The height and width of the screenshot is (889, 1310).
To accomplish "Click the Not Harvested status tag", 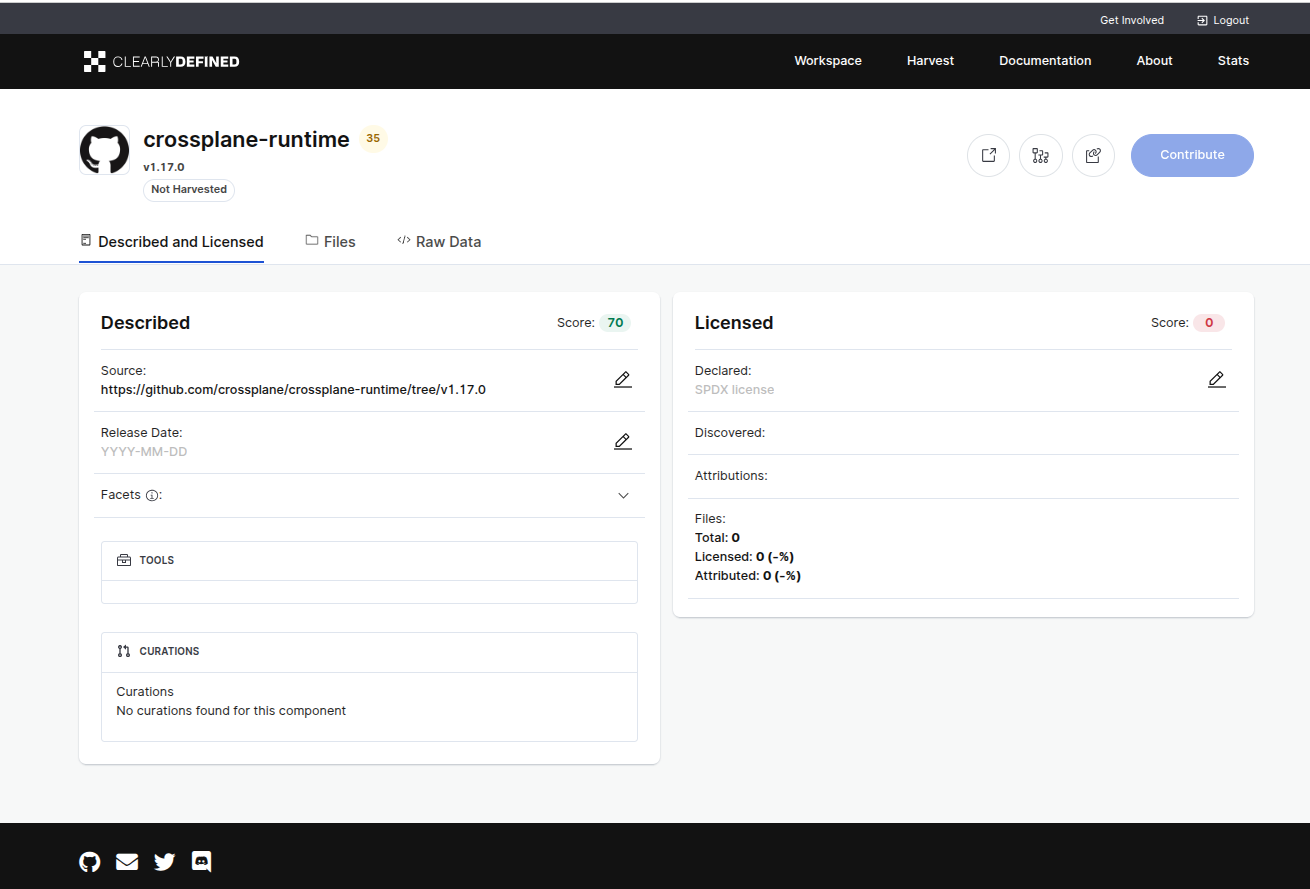I will point(189,189).
